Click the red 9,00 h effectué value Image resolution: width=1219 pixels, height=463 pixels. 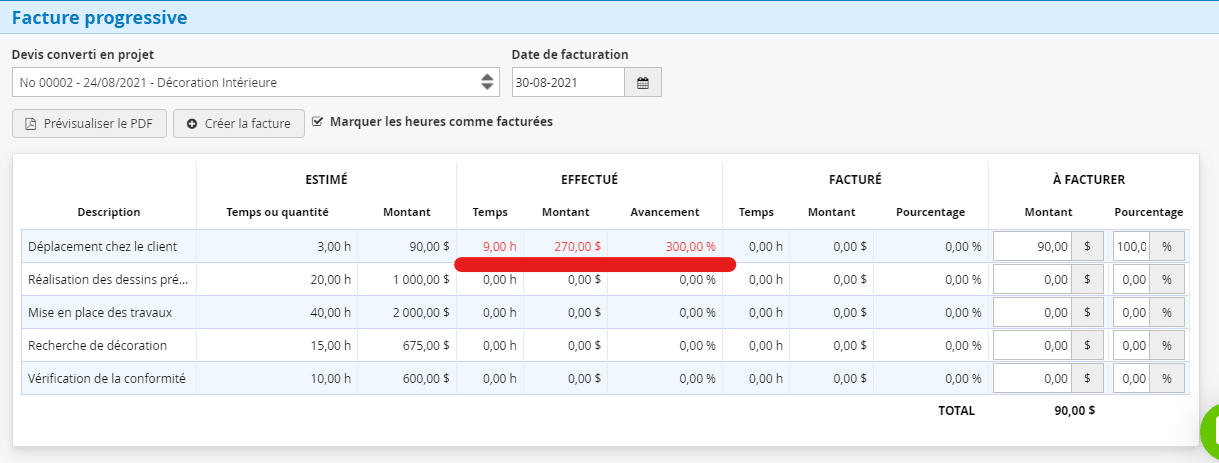499,246
